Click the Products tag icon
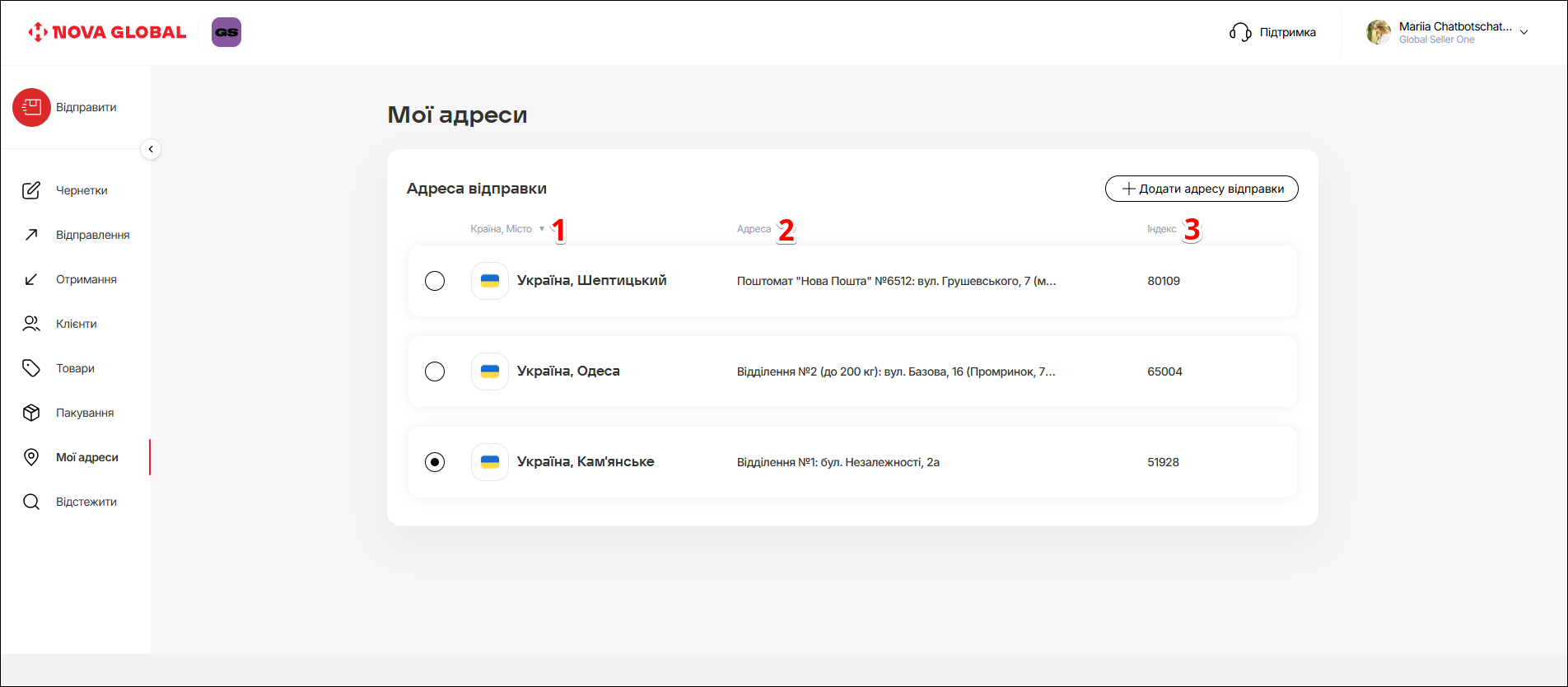Screen dimensions: 1568x687 point(31,368)
